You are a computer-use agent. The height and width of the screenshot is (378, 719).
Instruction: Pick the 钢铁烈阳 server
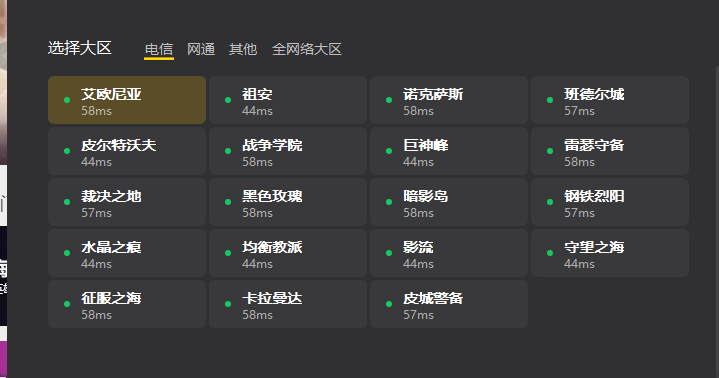(x=610, y=202)
